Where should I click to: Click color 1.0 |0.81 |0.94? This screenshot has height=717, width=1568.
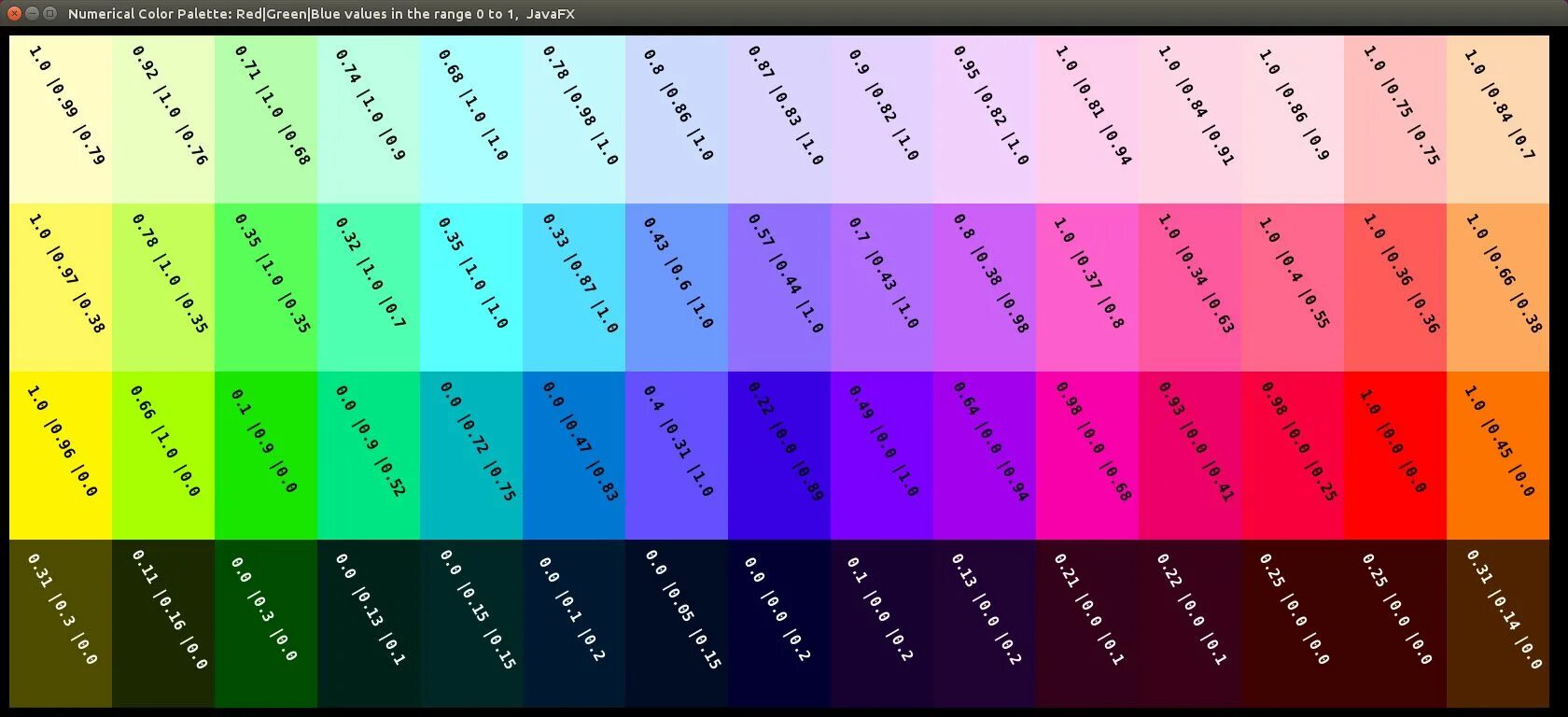point(1087,119)
